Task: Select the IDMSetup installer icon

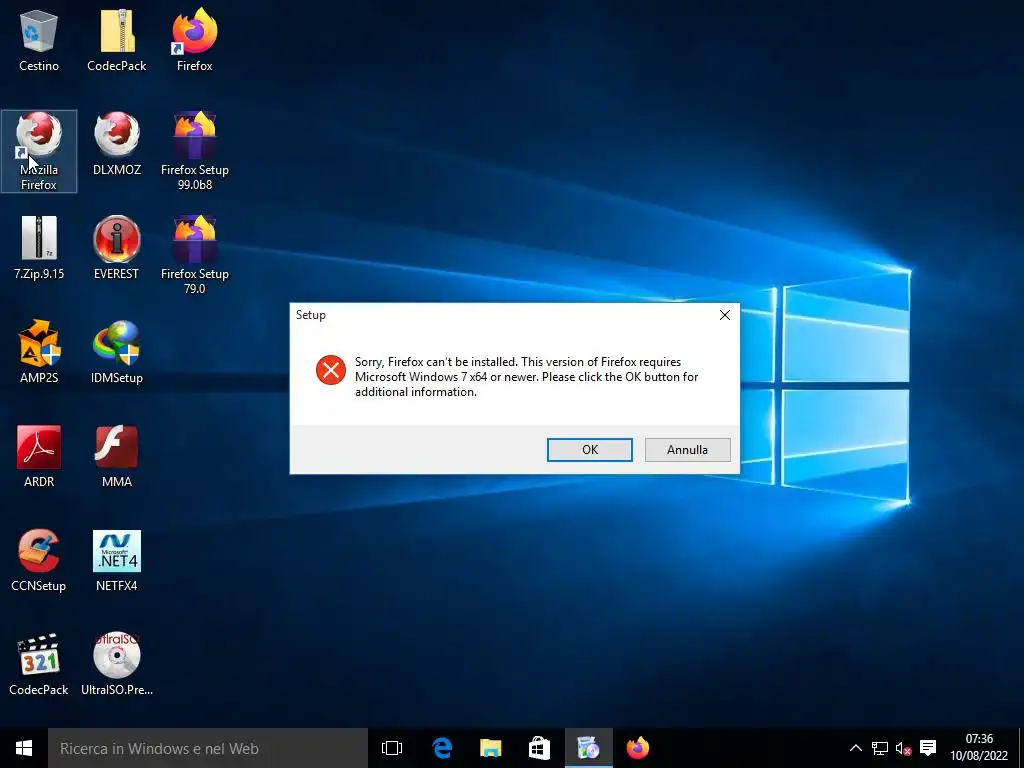Action: tap(117, 352)
